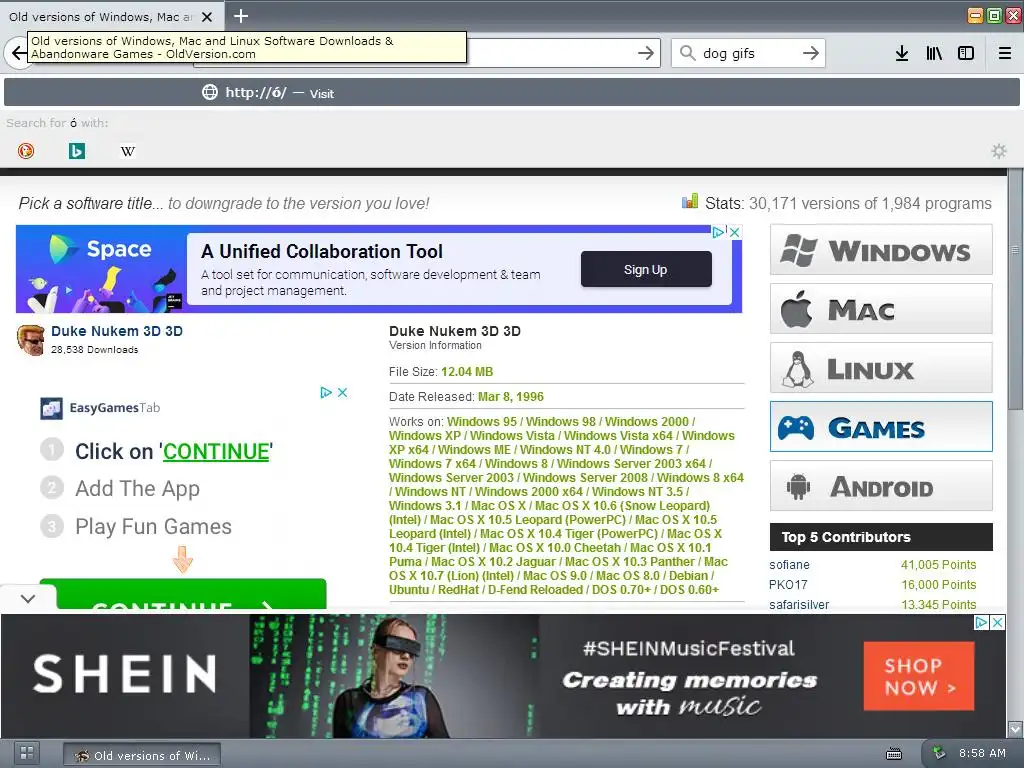Search with DuckDuckGo icon

click(x=26, y=151)
